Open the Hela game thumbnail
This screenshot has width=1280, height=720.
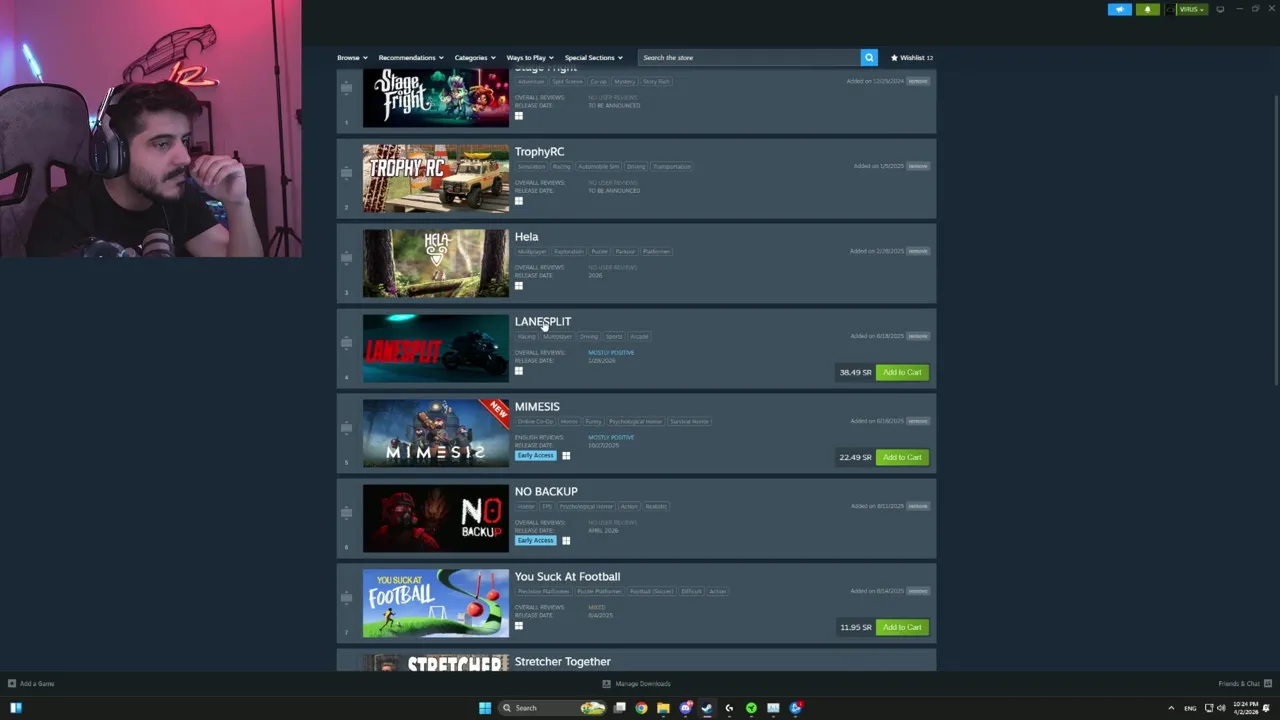tap(435, 263)
